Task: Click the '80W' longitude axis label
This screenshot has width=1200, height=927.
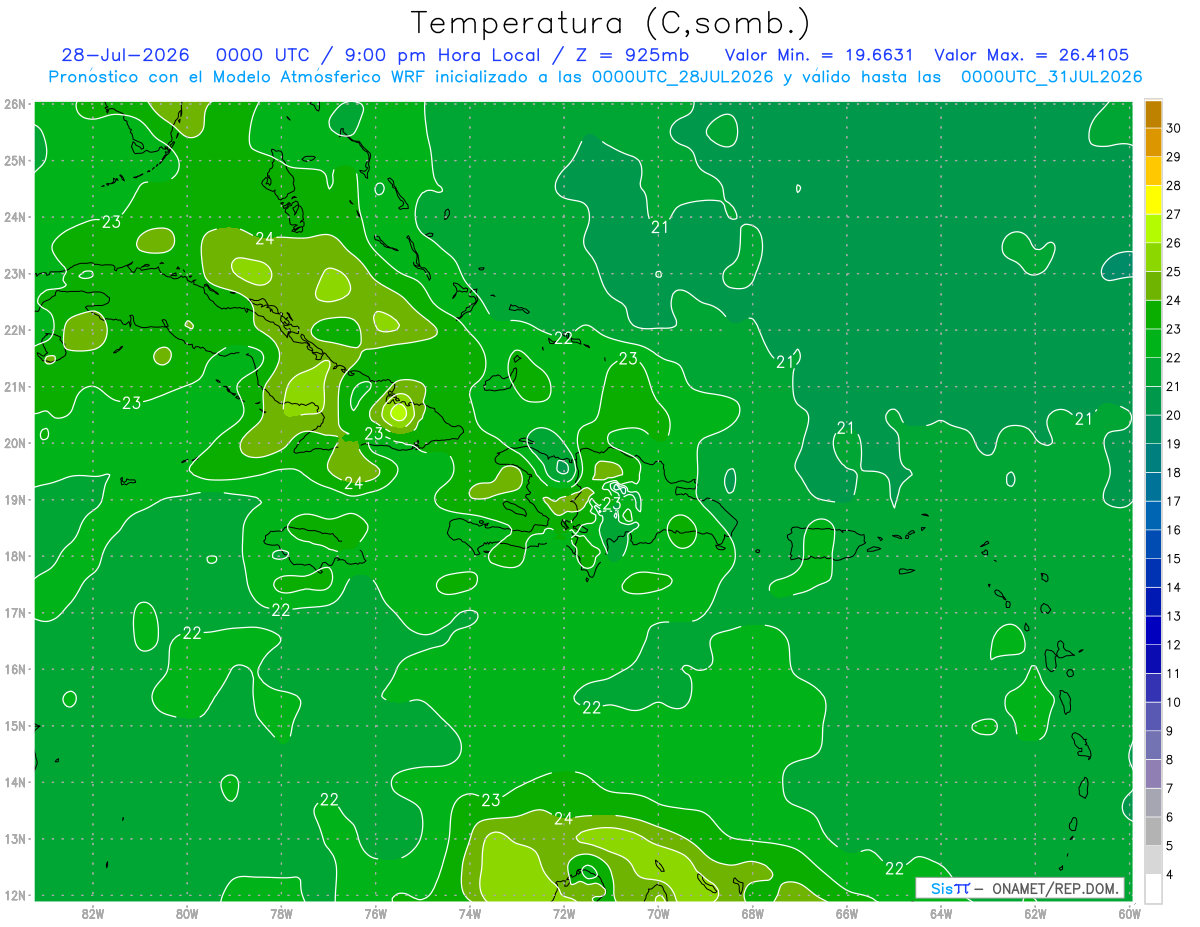Action: pyautogui.click(x=187, y=913)
